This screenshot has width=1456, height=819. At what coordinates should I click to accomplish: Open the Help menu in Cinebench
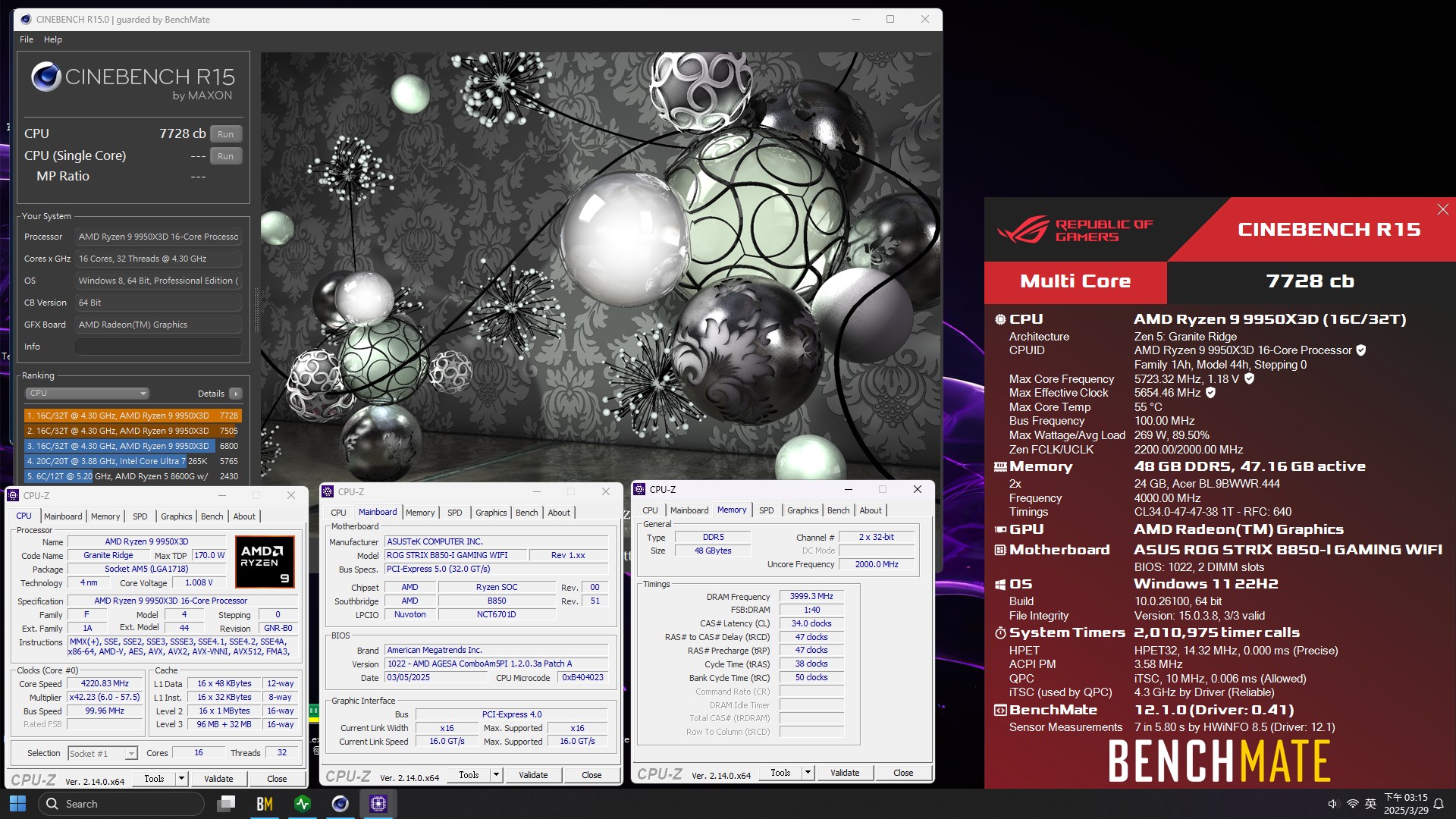click(x=53, y=39)
